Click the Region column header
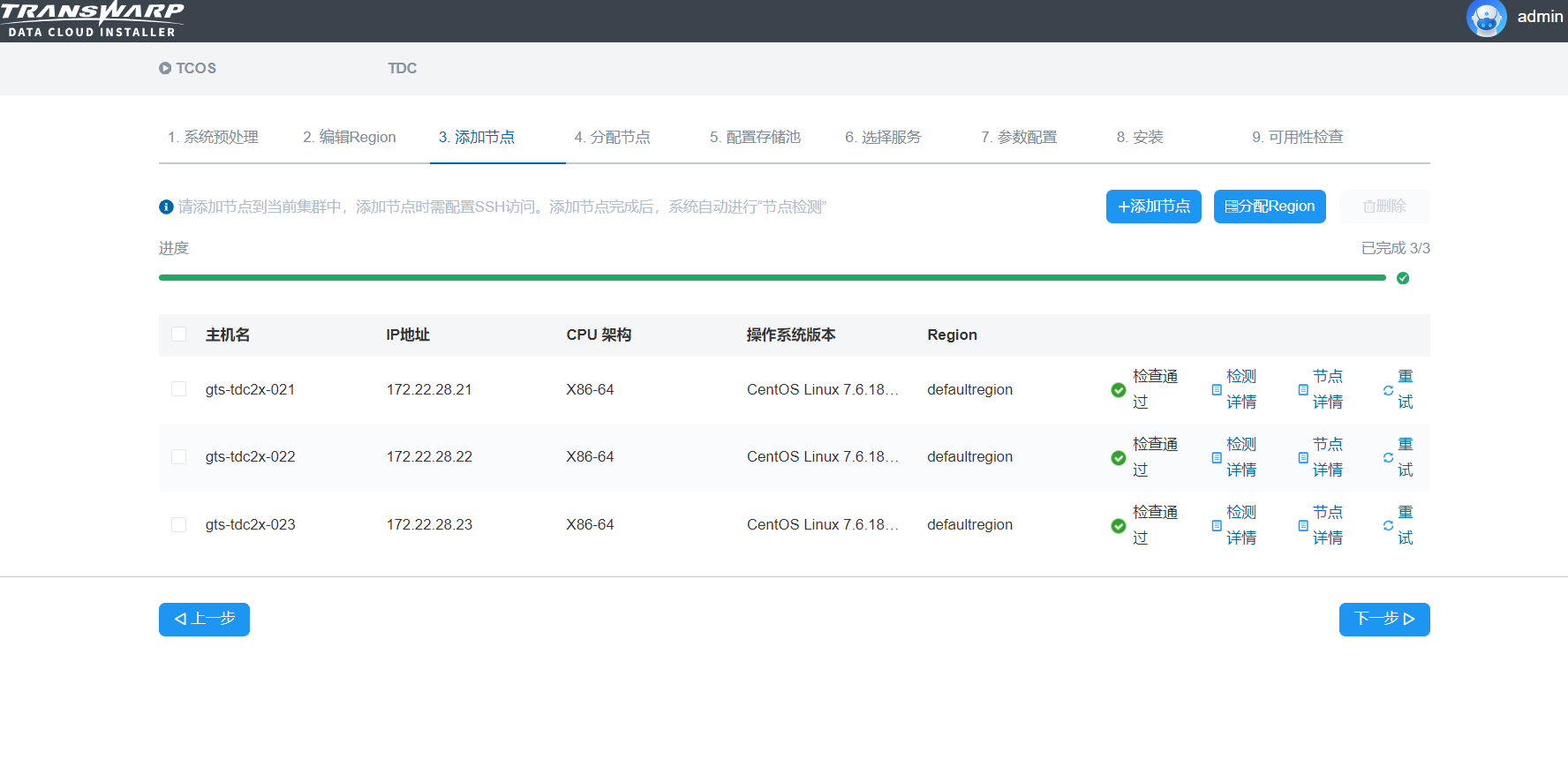 coord(952,335)
